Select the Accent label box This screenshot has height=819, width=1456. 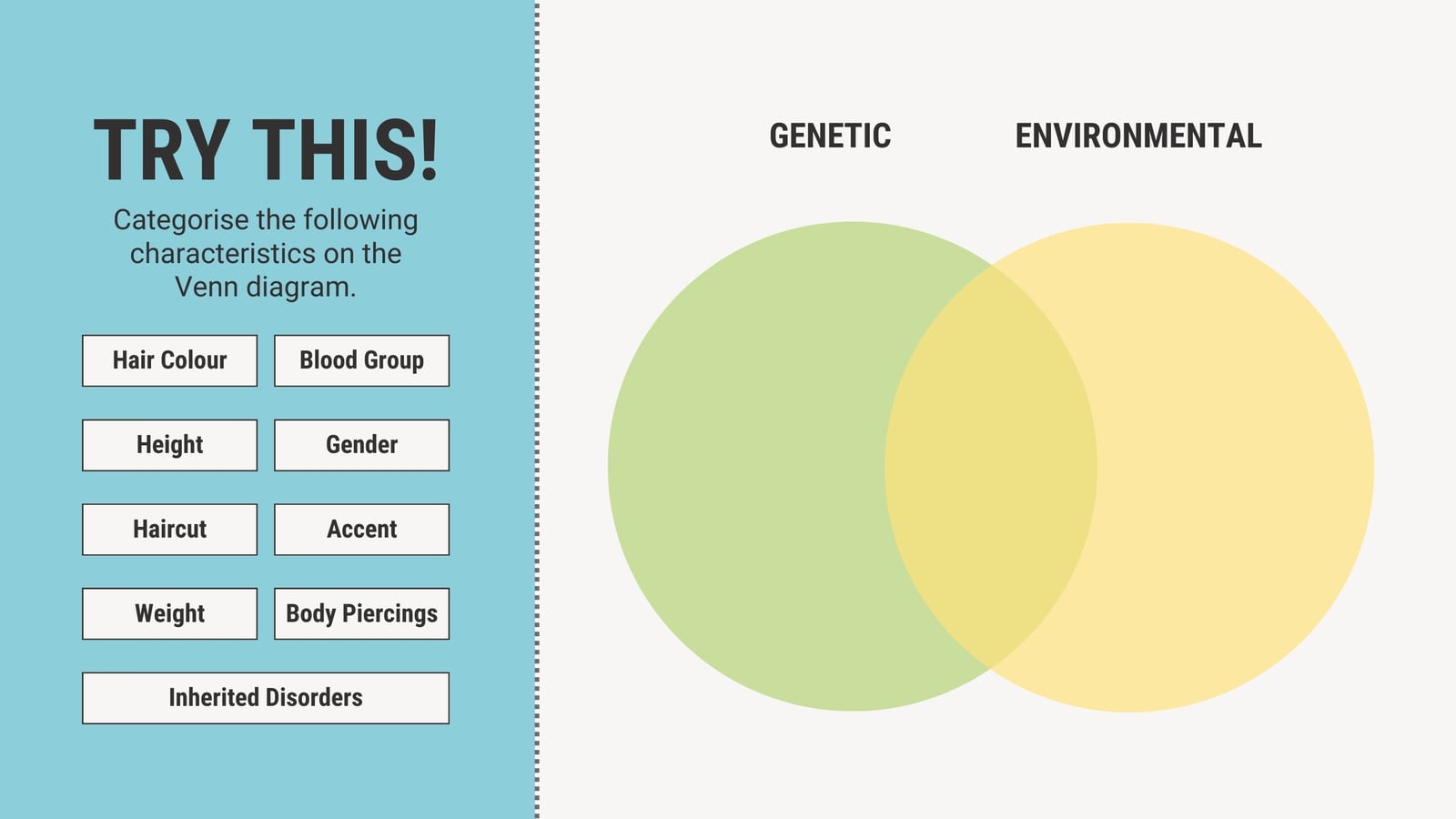(361, 530)
